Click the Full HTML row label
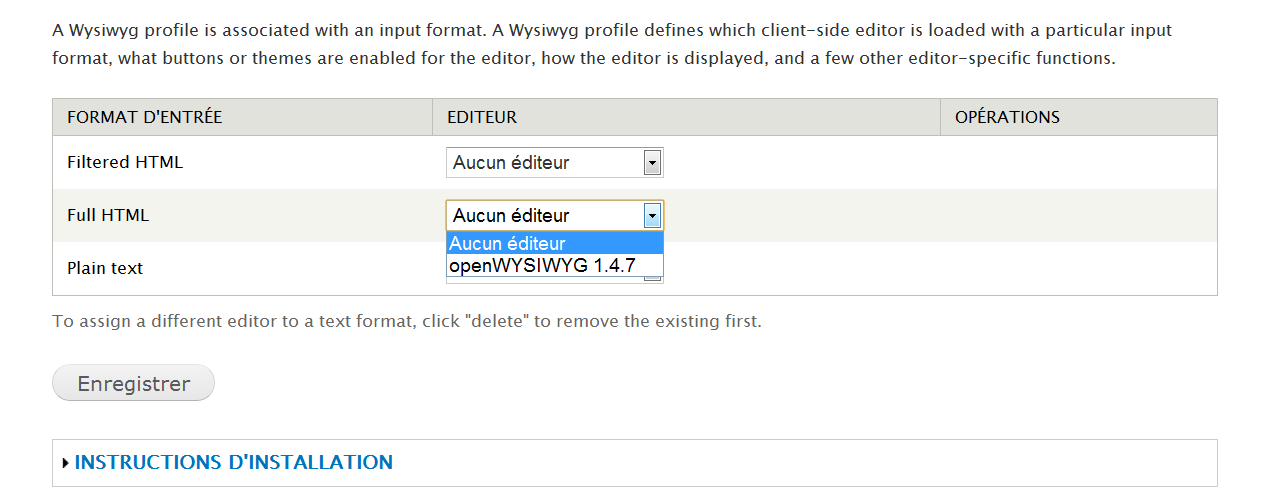The image size is (1267, 494). [108, 214]
